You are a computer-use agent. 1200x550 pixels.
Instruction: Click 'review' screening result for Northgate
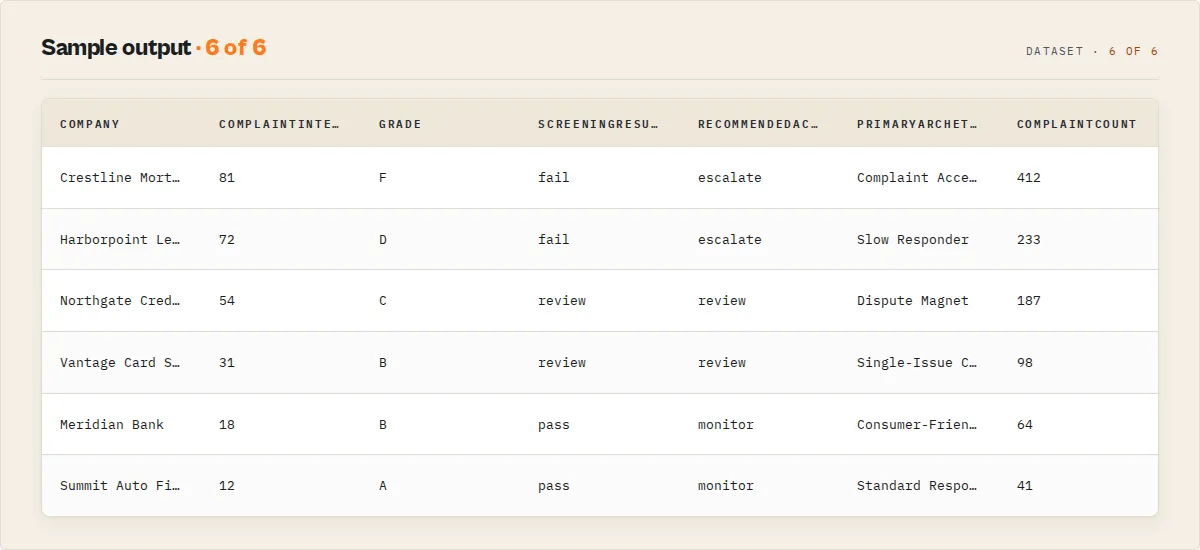click(562, 301)
